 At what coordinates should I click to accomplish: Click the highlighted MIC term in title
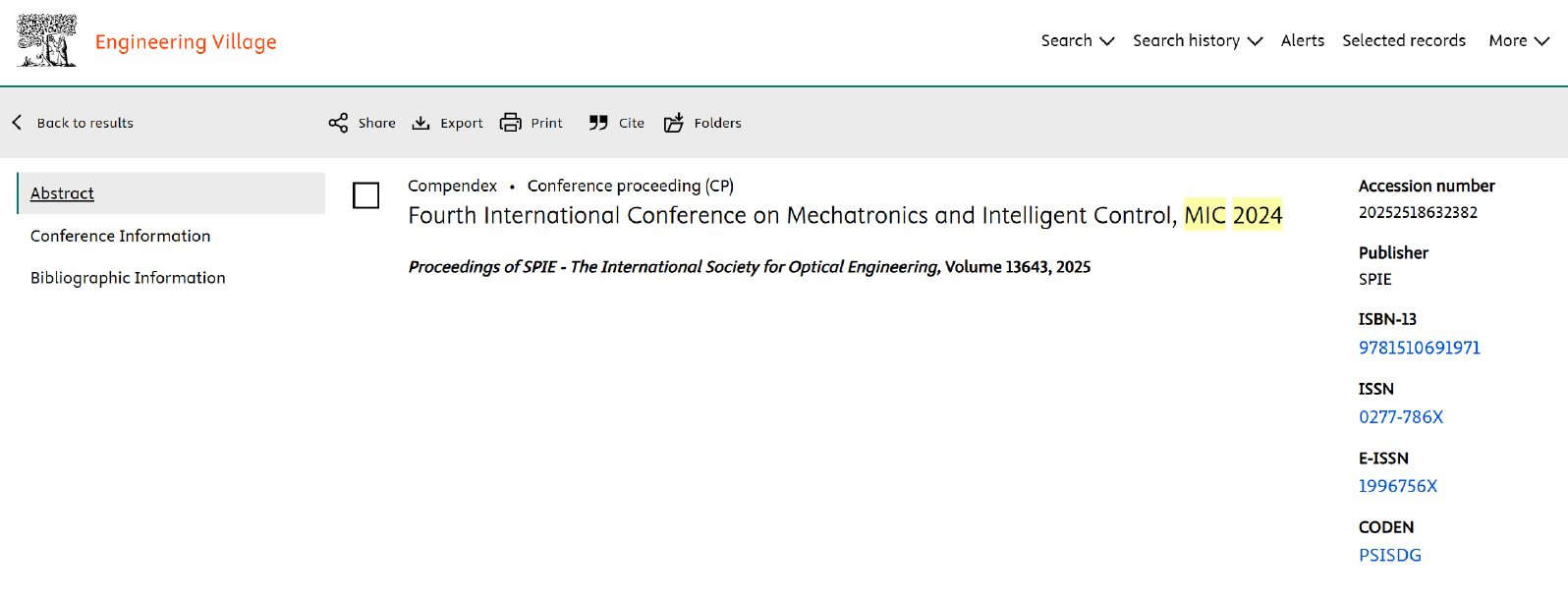click(1204, 215)
